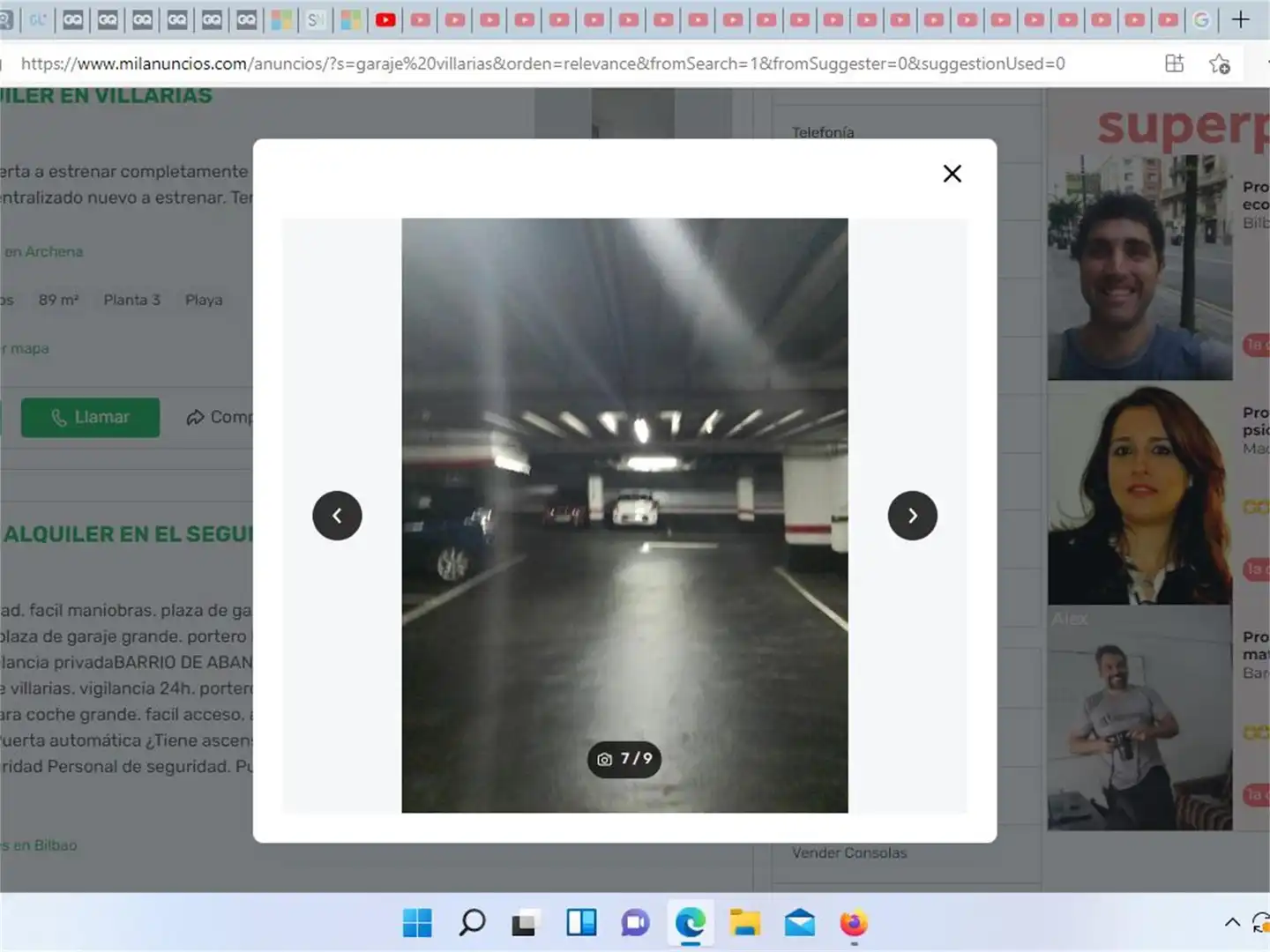Viewport: 1270px width, 952px height.
Task: Open the red-haired woman ad photo
Action: (1139, 495)
